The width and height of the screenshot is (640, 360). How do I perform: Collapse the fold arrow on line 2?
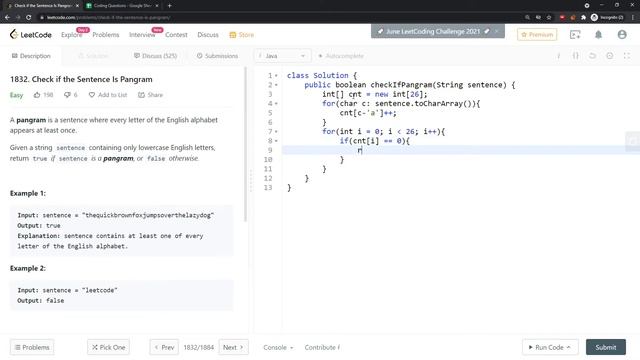(x=276, y=85)
